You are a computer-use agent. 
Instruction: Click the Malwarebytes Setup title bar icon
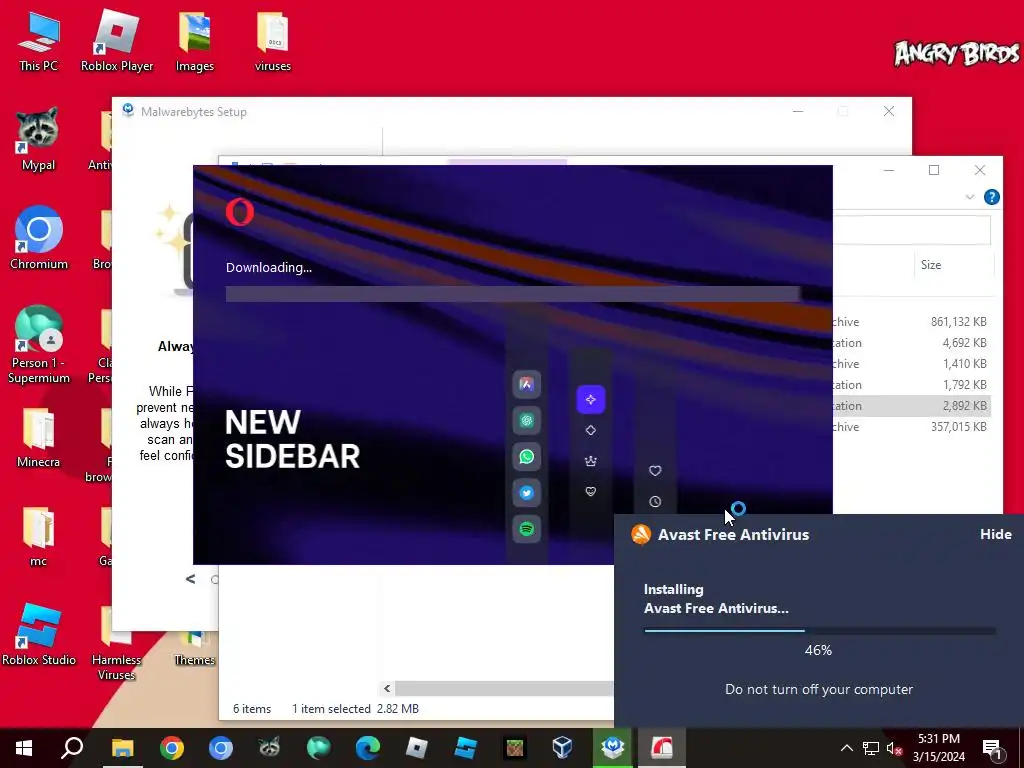pos(128,110)
